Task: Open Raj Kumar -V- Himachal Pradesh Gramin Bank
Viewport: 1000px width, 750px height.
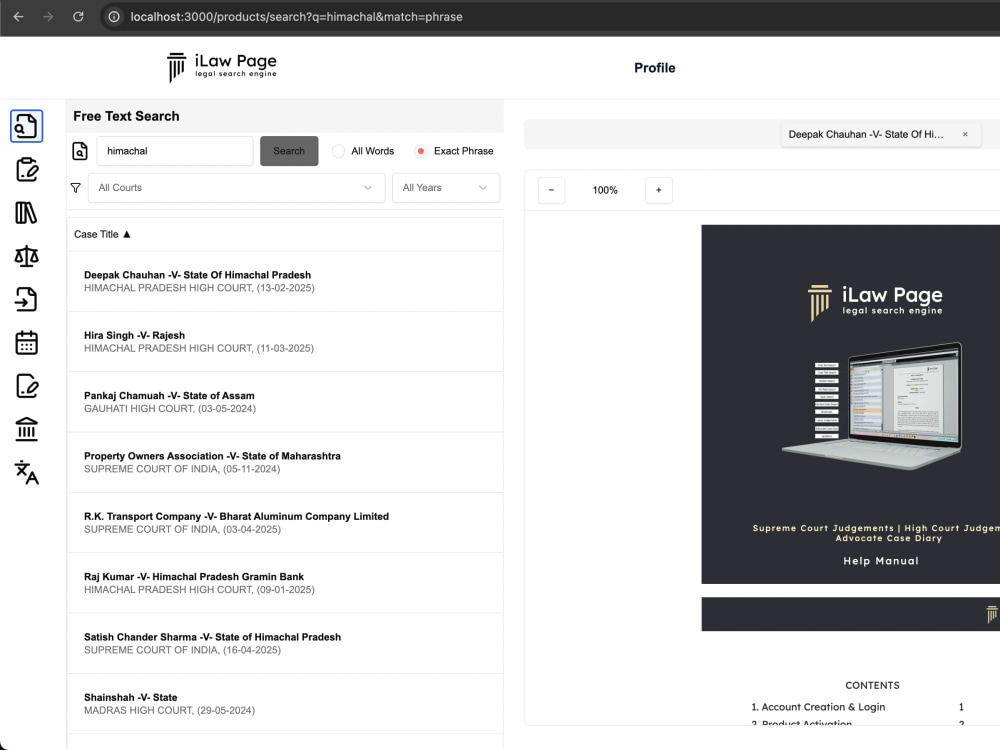Action: 284,583
